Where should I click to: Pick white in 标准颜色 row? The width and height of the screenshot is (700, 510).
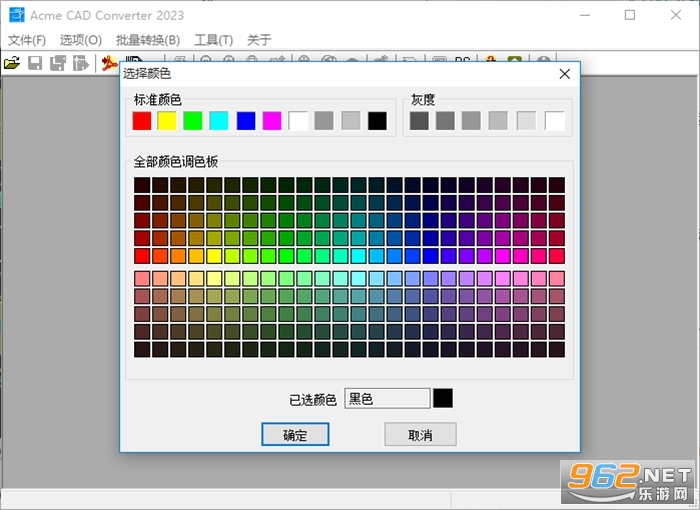[298, 121]
